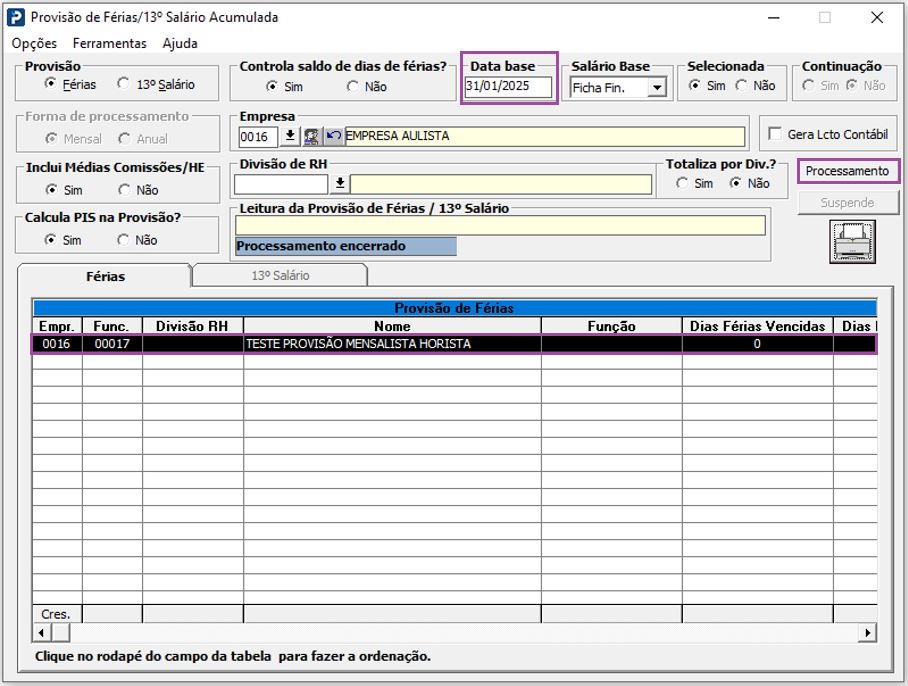Click the printer icon button
Image resolution: width=908 pixels, height=686 pixels.
point(852,241)
